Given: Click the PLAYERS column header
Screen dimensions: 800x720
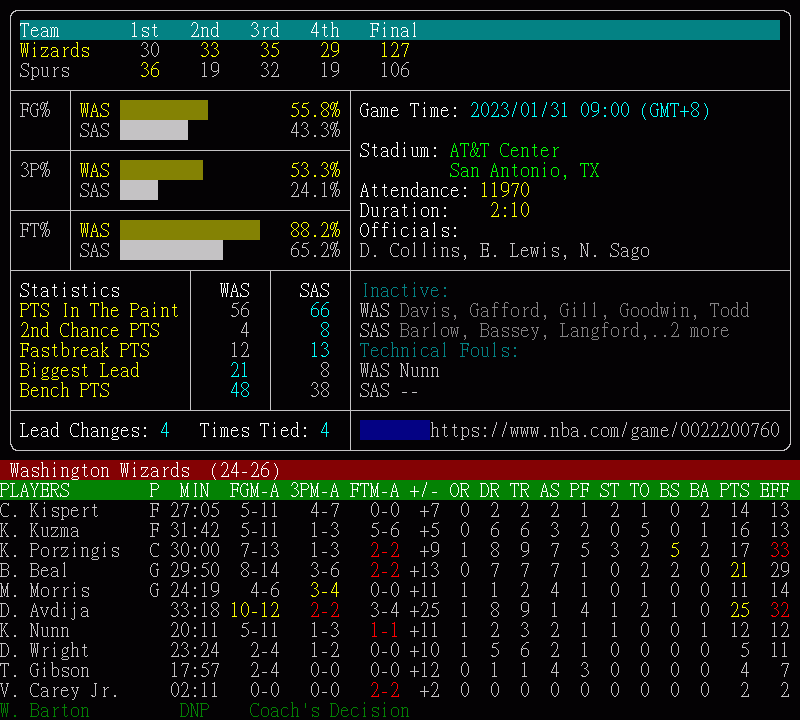Looking at the screenshot, I should pos(35,490).
